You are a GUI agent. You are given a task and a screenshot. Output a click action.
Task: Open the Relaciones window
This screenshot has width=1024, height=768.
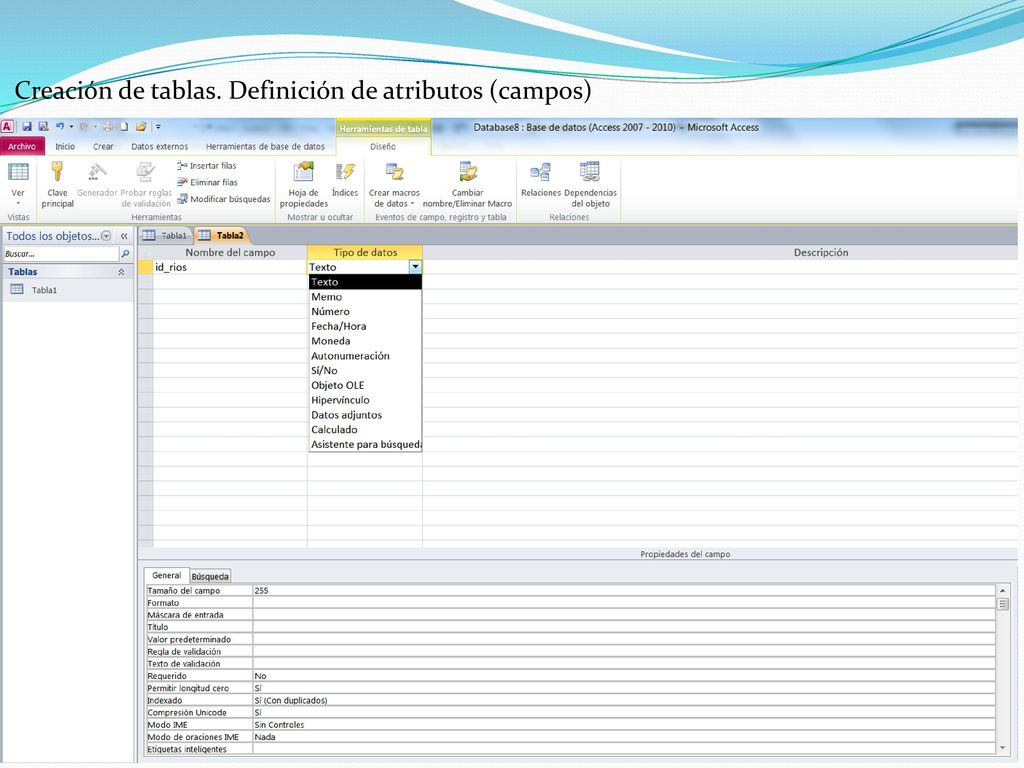pos(541,180)
